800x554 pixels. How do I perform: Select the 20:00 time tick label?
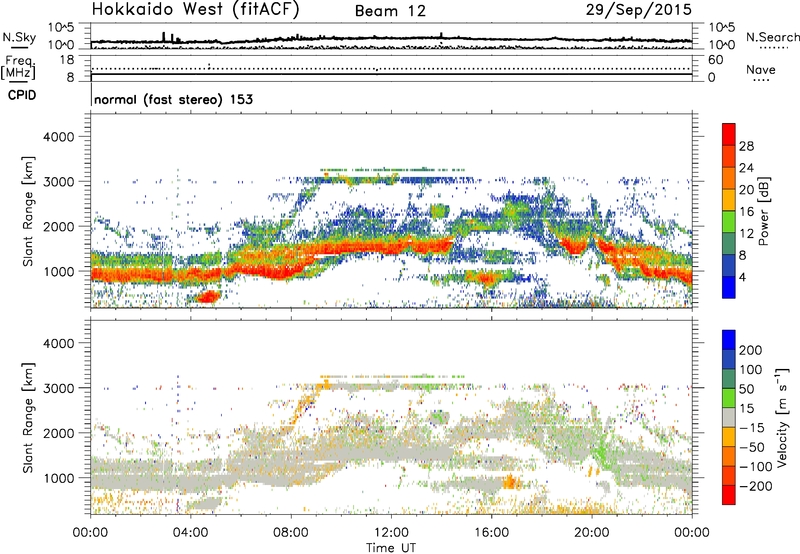591,533
